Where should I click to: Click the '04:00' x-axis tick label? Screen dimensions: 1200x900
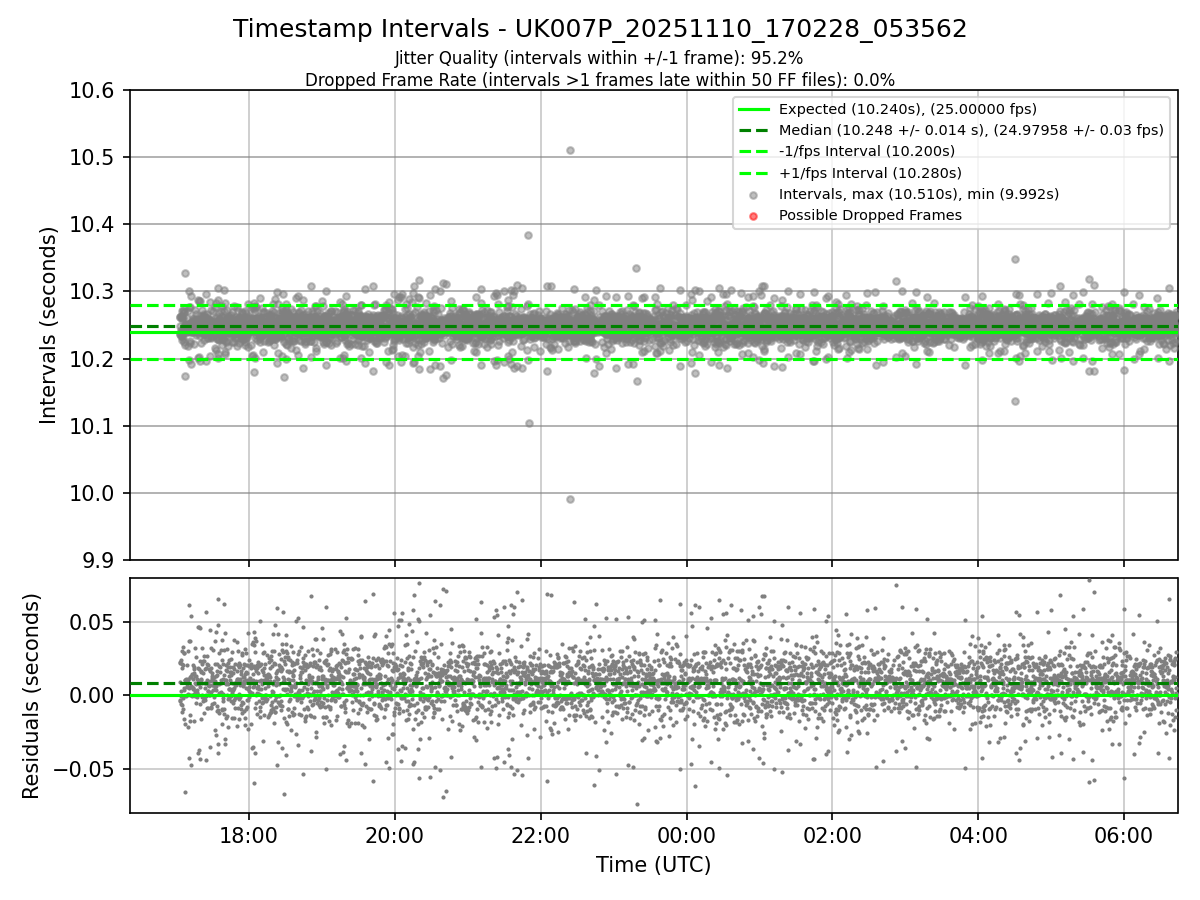(x=978, y=834)
